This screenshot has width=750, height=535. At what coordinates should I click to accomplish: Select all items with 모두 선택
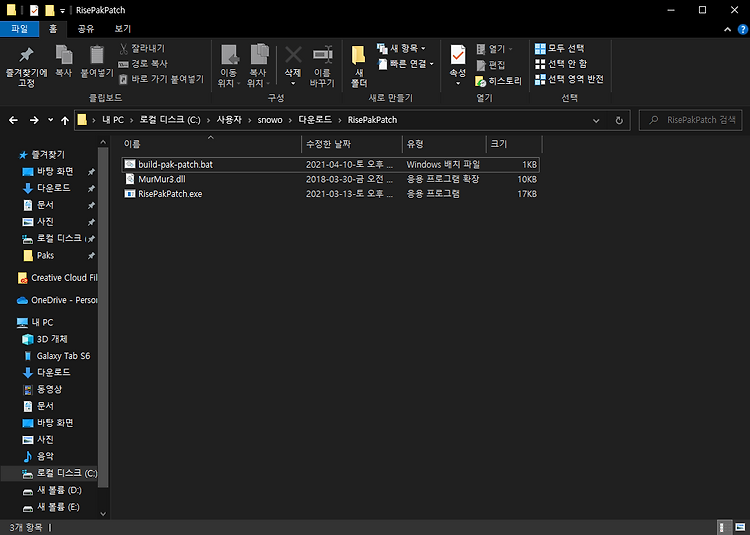(x=560, y=48)
